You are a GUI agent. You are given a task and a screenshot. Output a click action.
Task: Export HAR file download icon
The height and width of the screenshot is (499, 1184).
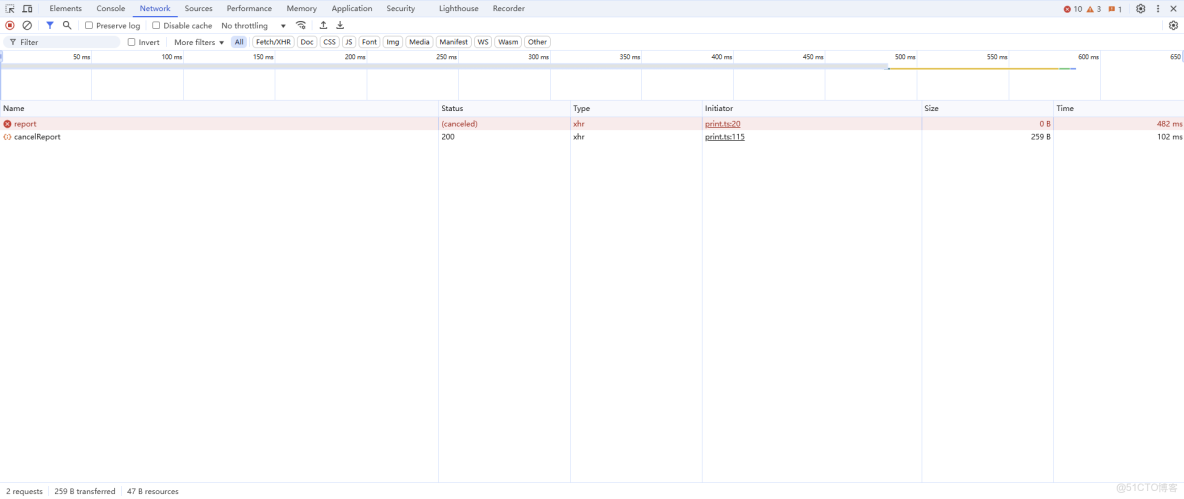tap(340, 26)
